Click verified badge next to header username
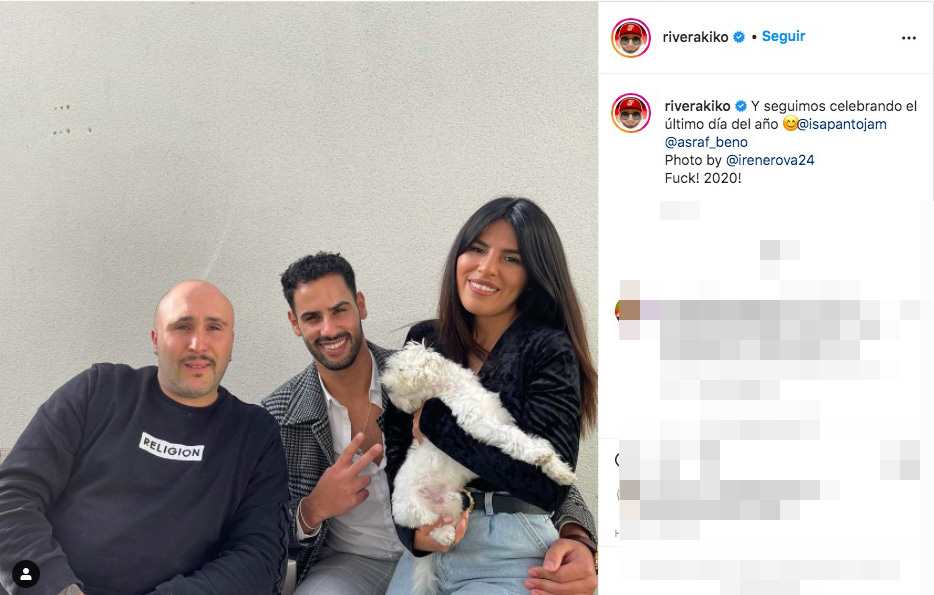Viewport: 934px width, 595px height. click(x=739, y=37)
